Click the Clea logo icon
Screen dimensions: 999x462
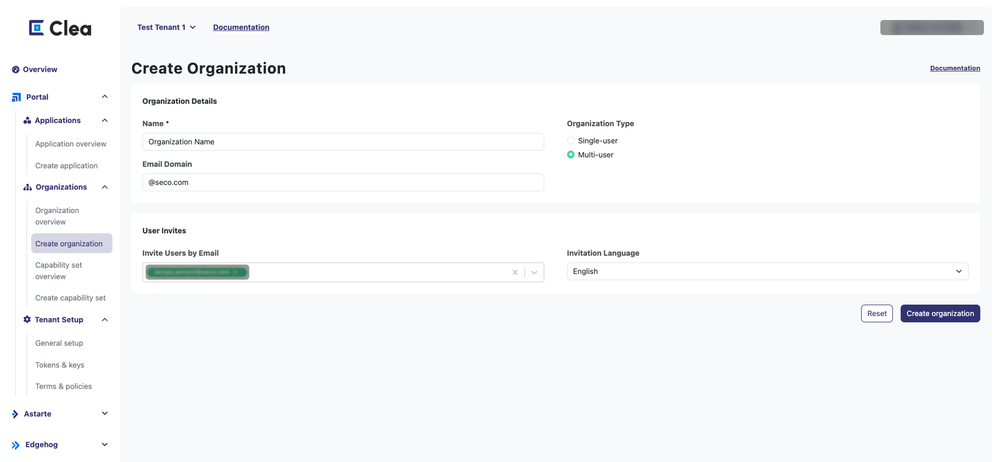tap(37, 28)
